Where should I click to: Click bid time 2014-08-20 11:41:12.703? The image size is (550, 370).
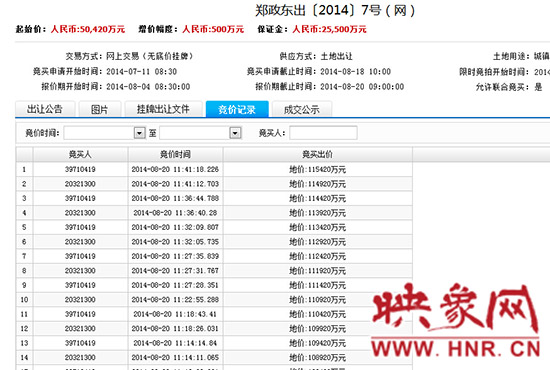coord(175,184)
